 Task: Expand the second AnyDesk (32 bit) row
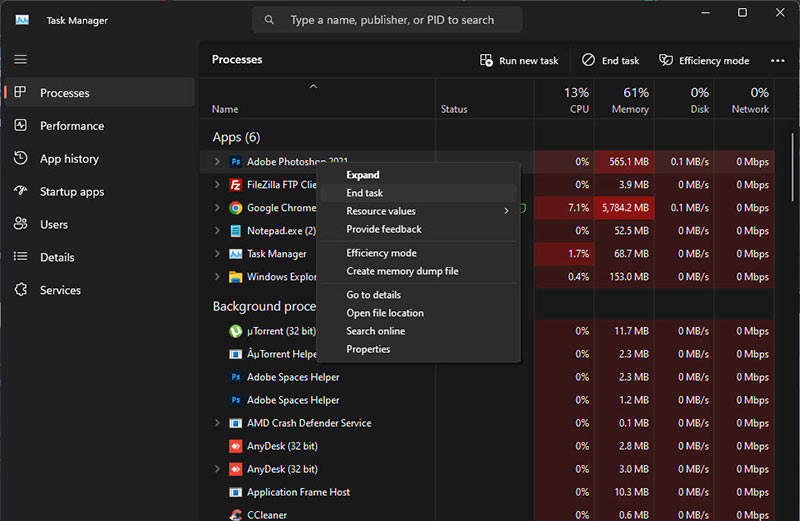[x=217, y=469]
